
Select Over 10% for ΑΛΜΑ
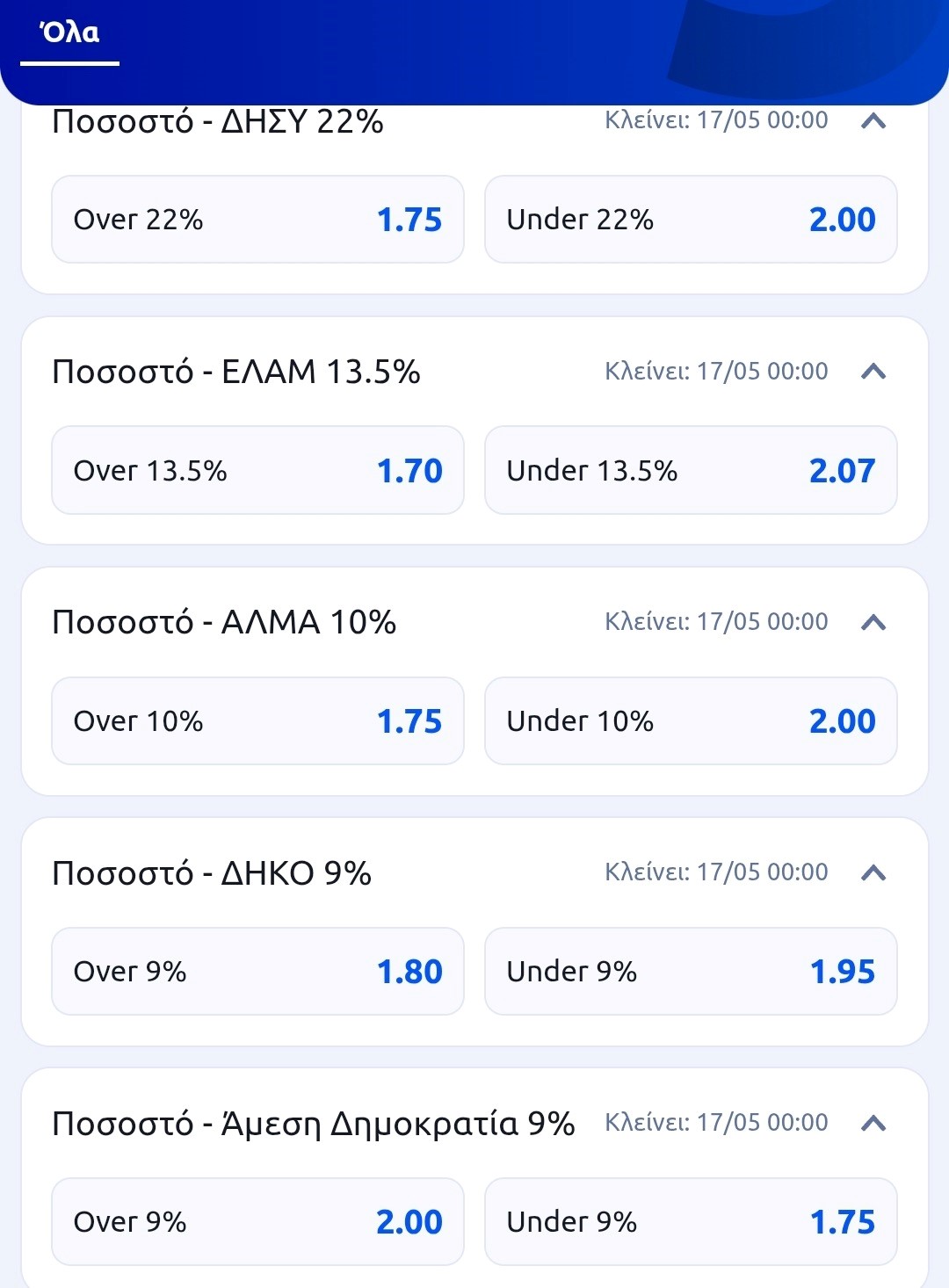257,720
